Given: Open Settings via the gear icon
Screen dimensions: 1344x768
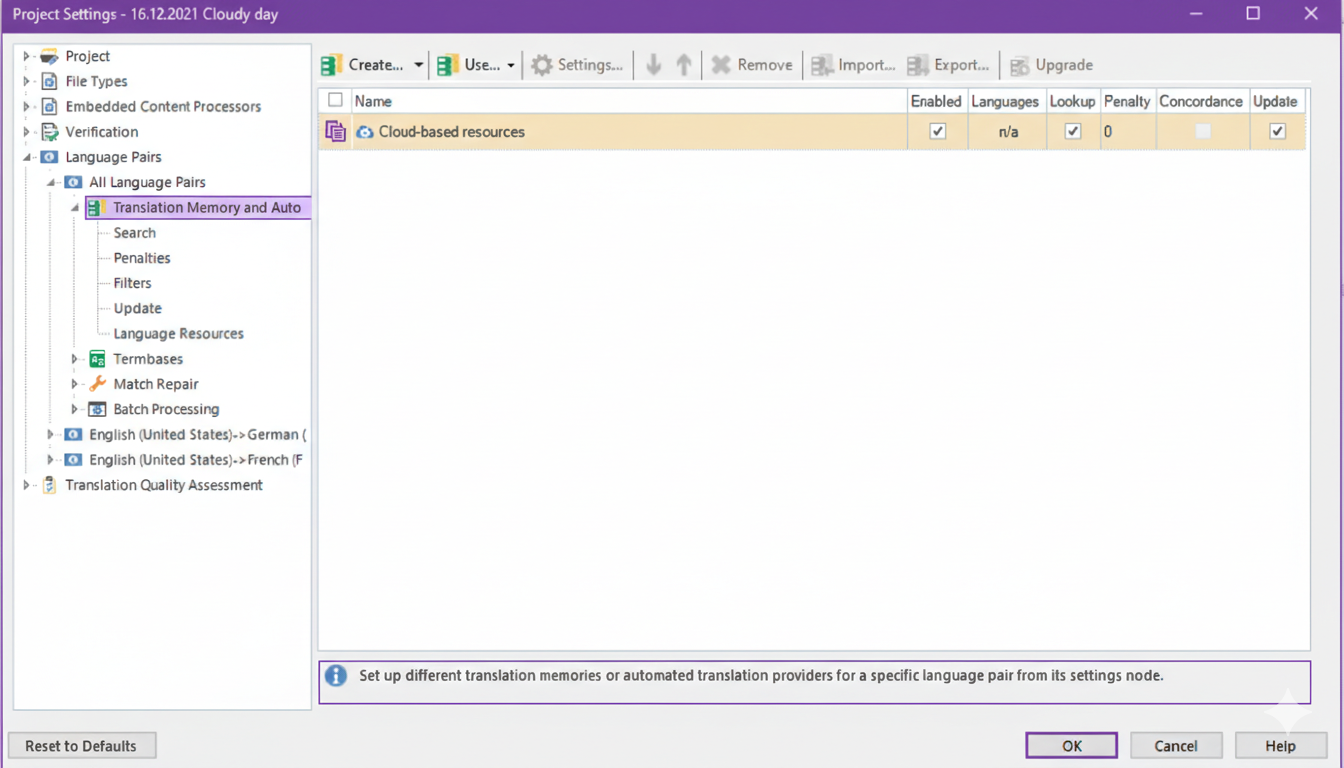Looking at the screenshot, I should click(542, 65).
